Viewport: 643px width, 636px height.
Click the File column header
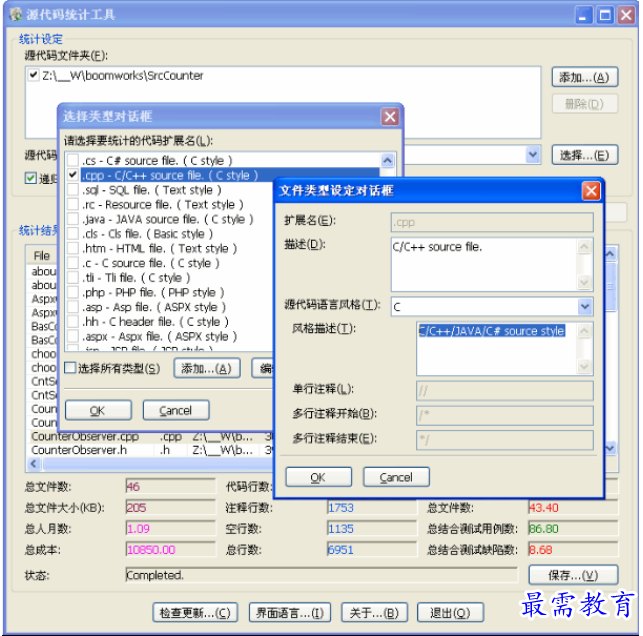tap(42, 255)
